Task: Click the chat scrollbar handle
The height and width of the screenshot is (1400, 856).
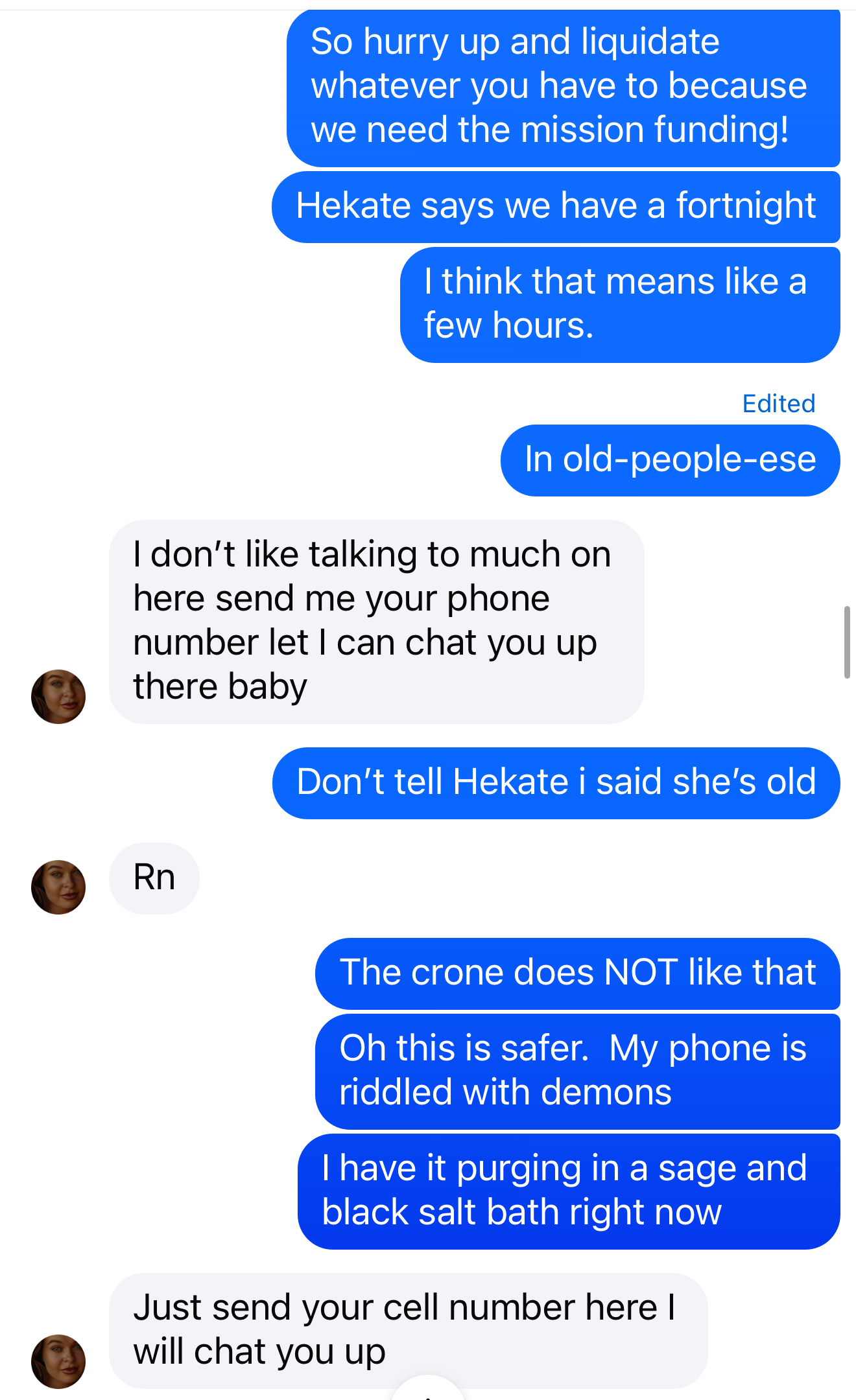Action: tap(847, 642)
